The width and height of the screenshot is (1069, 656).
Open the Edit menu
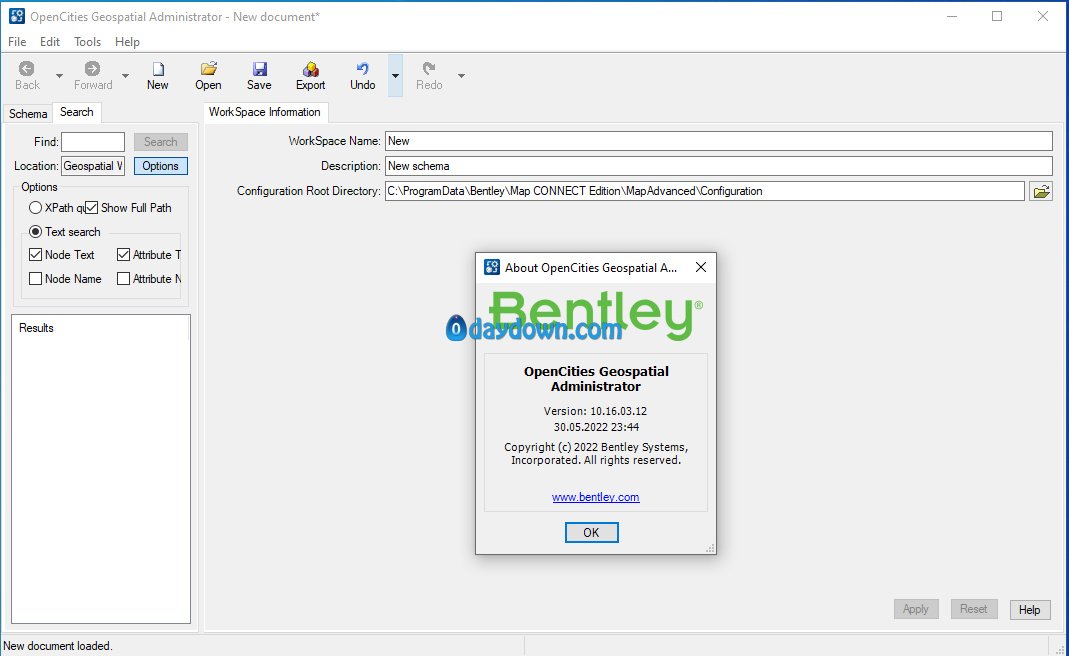[x=50, y=42]
